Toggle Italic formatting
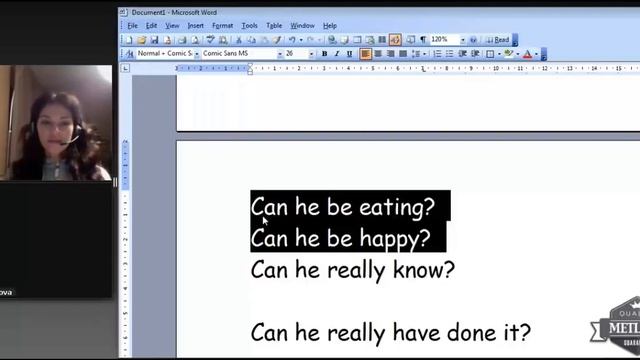Screen dimensions: 640x360 click(337, 54)
